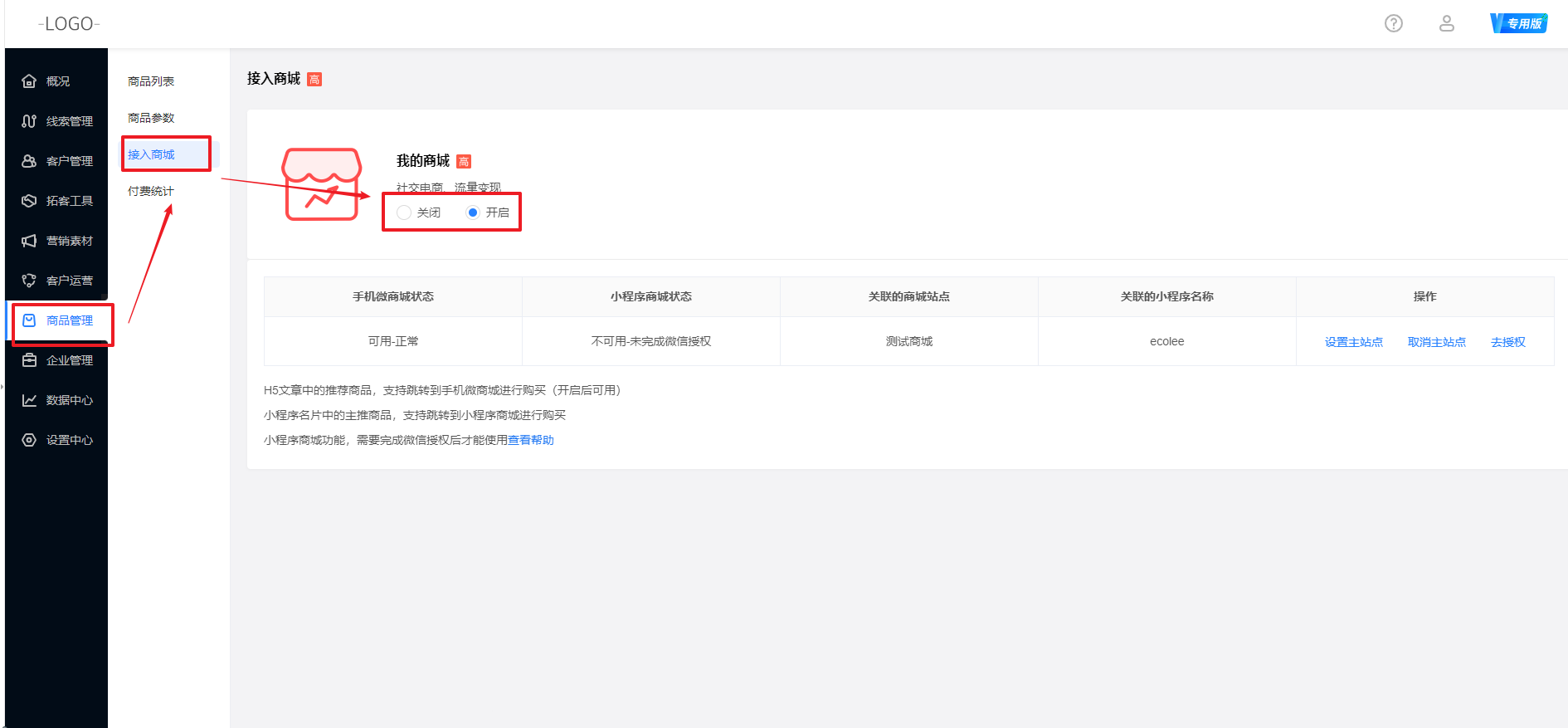Click the 营销素材 megaphone icon

pyautogui.click(x=29, y=241)
